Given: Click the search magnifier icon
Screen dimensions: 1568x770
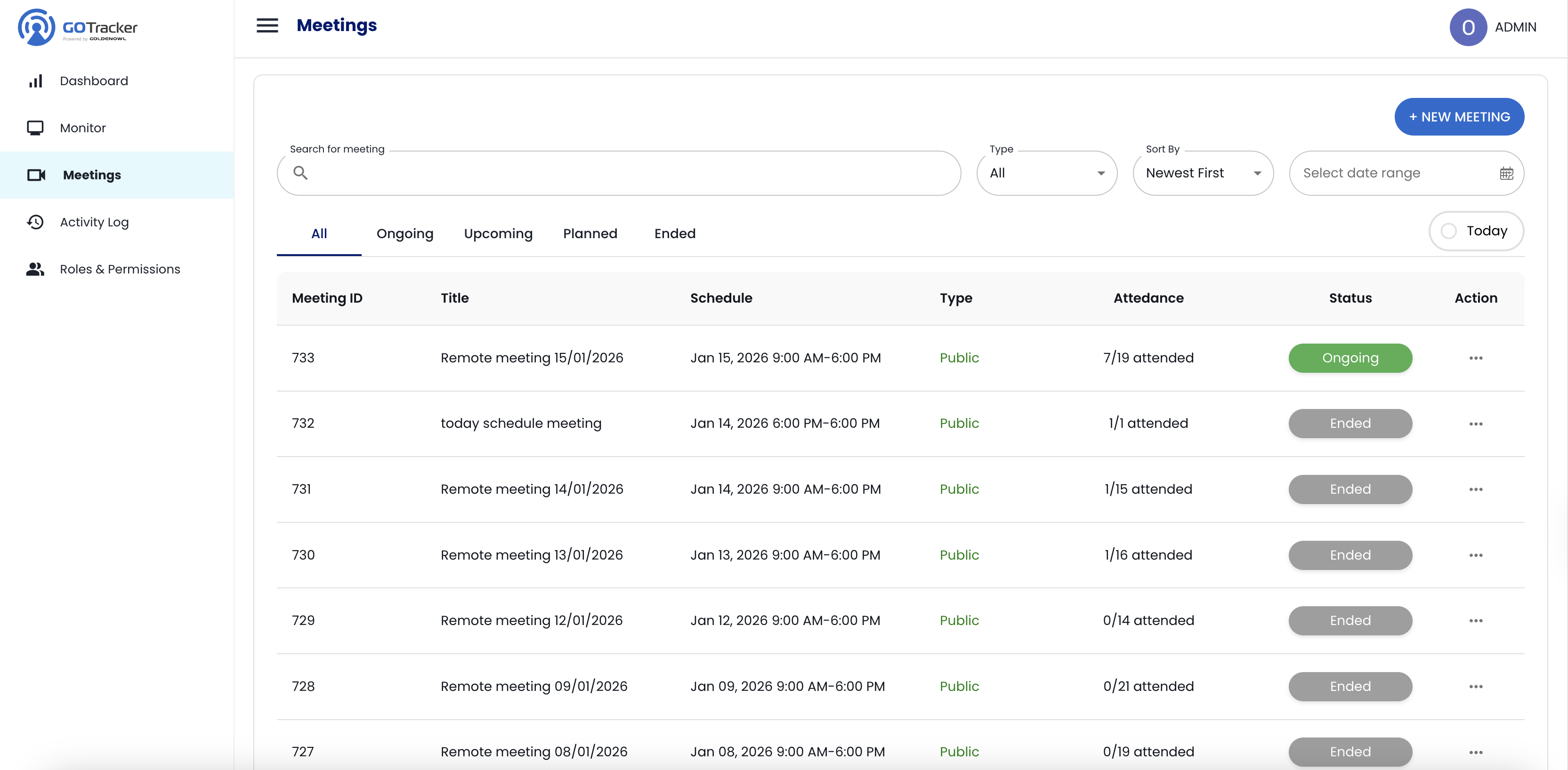Looking at the screenshot, I should (x=301, y=173).
